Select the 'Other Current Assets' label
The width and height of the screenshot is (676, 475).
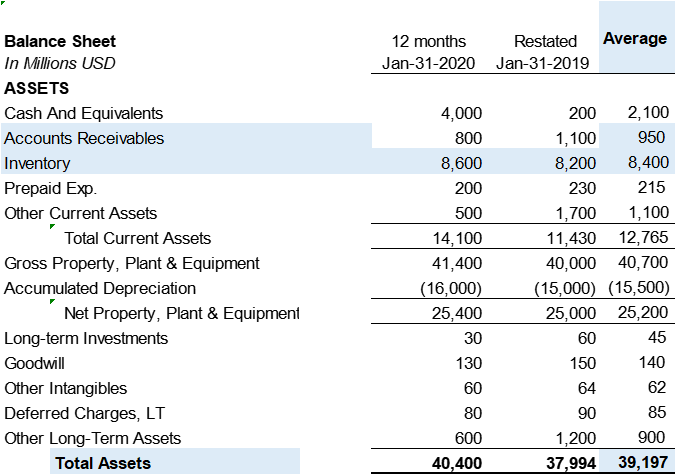[x=81, y=213]
